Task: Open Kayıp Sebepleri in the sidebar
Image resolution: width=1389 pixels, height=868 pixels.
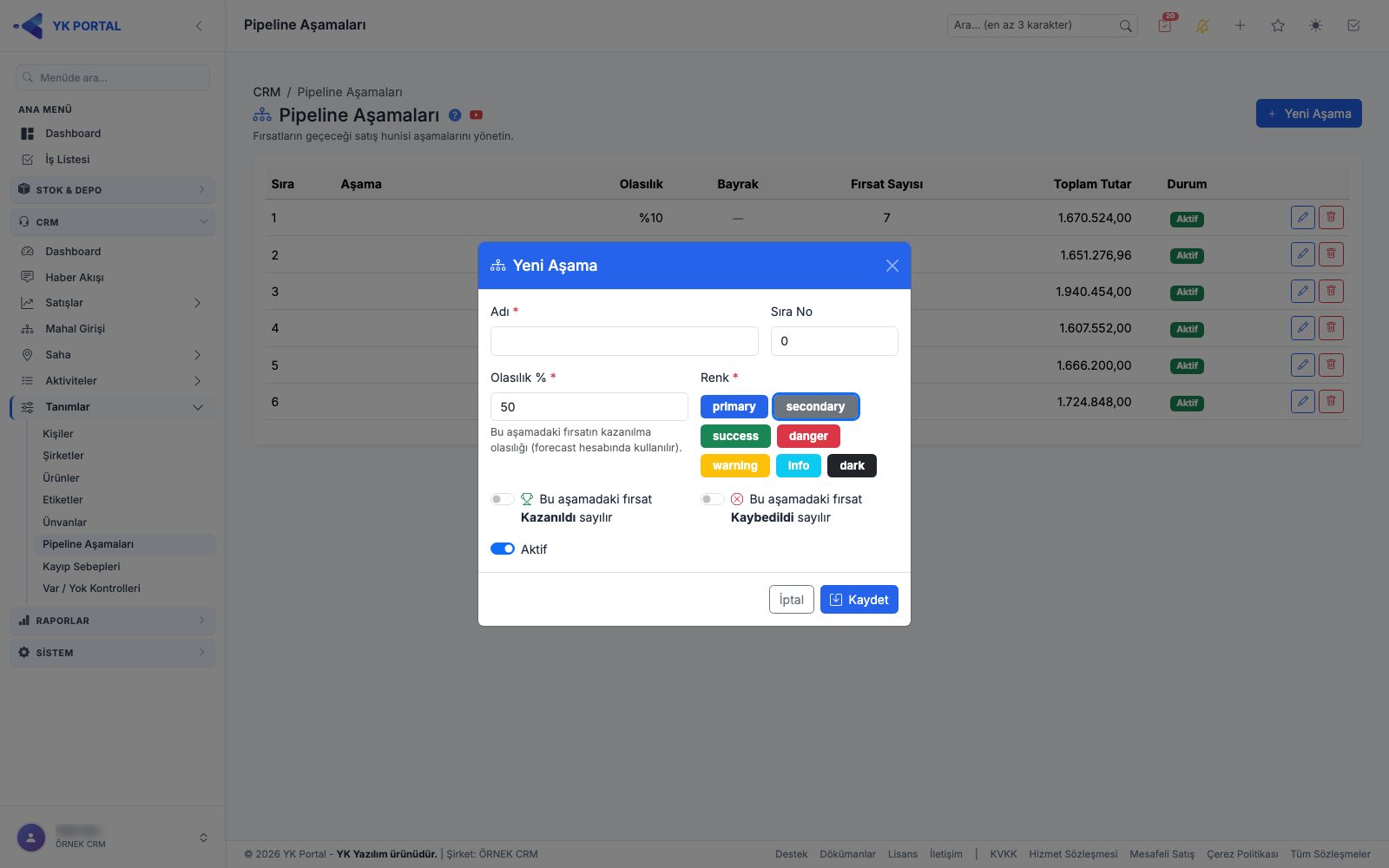Action: [82, 567]
